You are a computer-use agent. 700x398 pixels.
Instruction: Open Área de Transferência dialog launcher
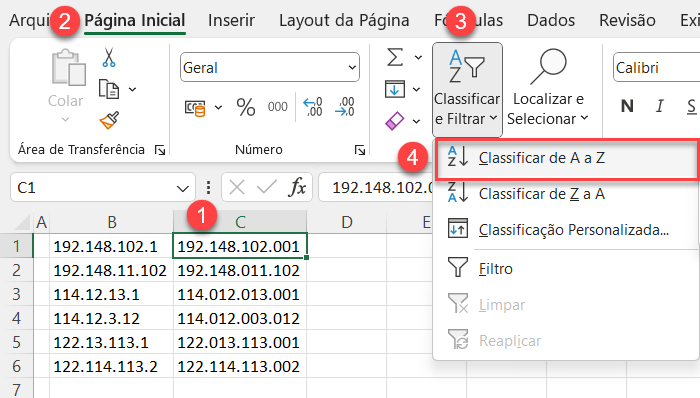160,150
